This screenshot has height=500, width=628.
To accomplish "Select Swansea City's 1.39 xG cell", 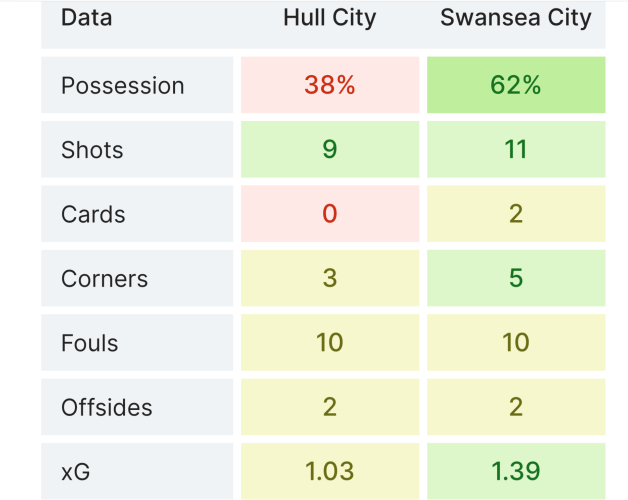I will click(516, 471).
